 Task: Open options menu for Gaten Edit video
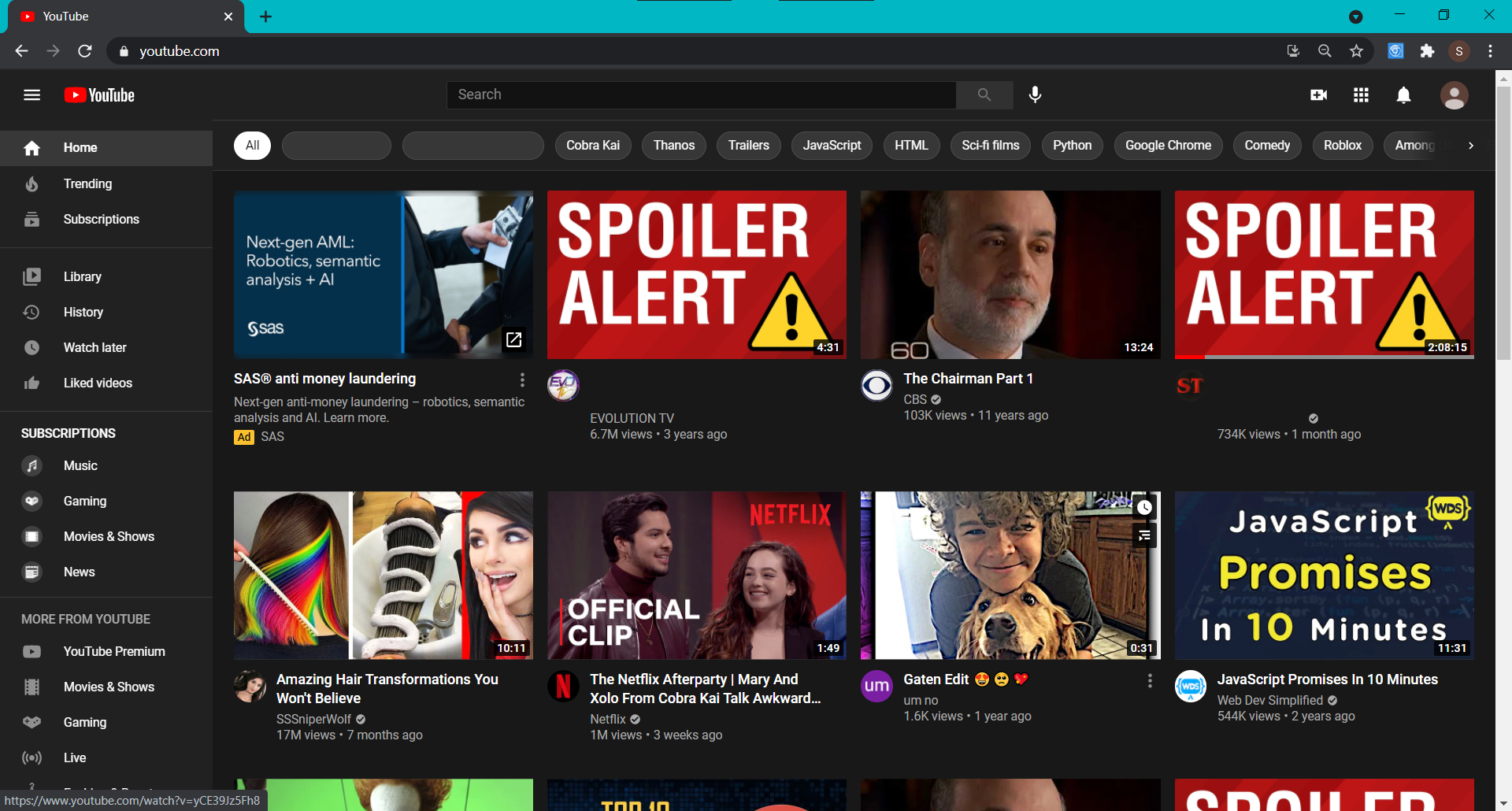1150,681
